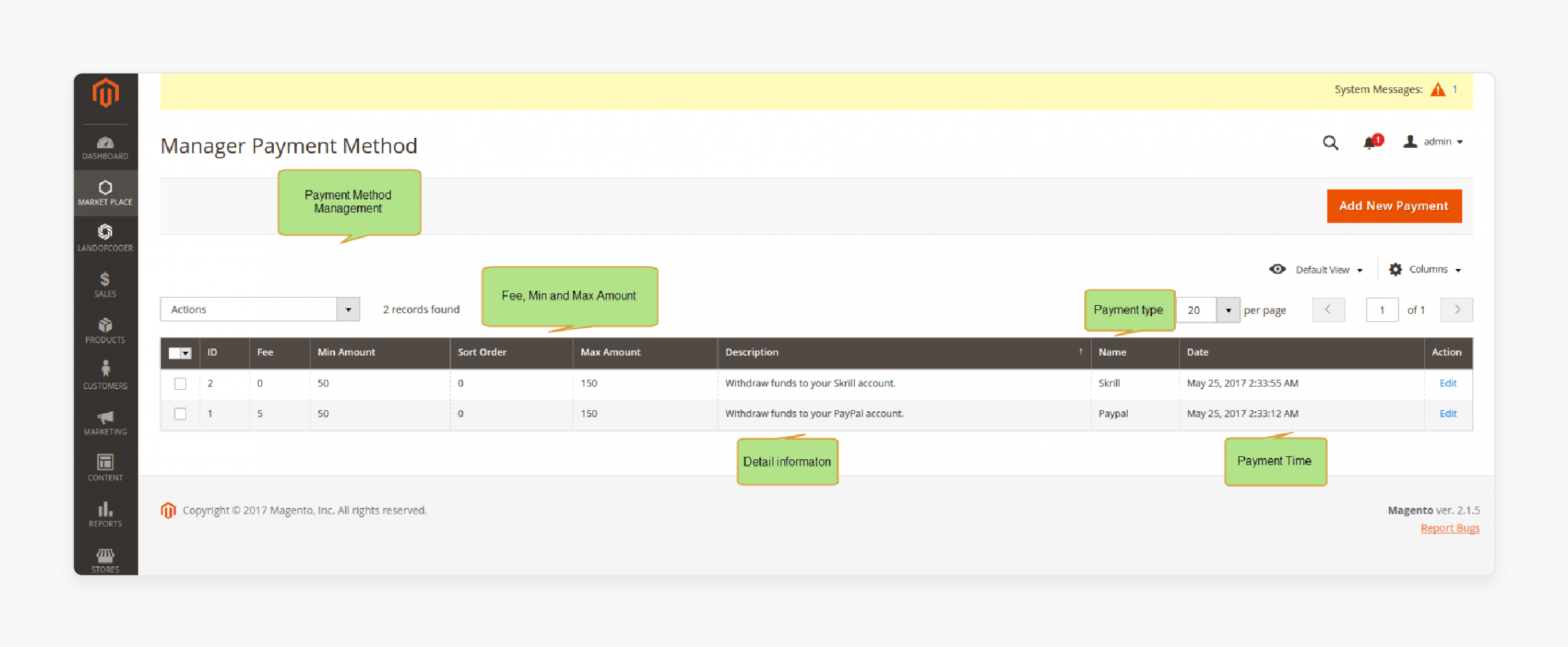Open the Reports sidebar menu
Viewport: 1568px width, 647px height.
(106, 514)
